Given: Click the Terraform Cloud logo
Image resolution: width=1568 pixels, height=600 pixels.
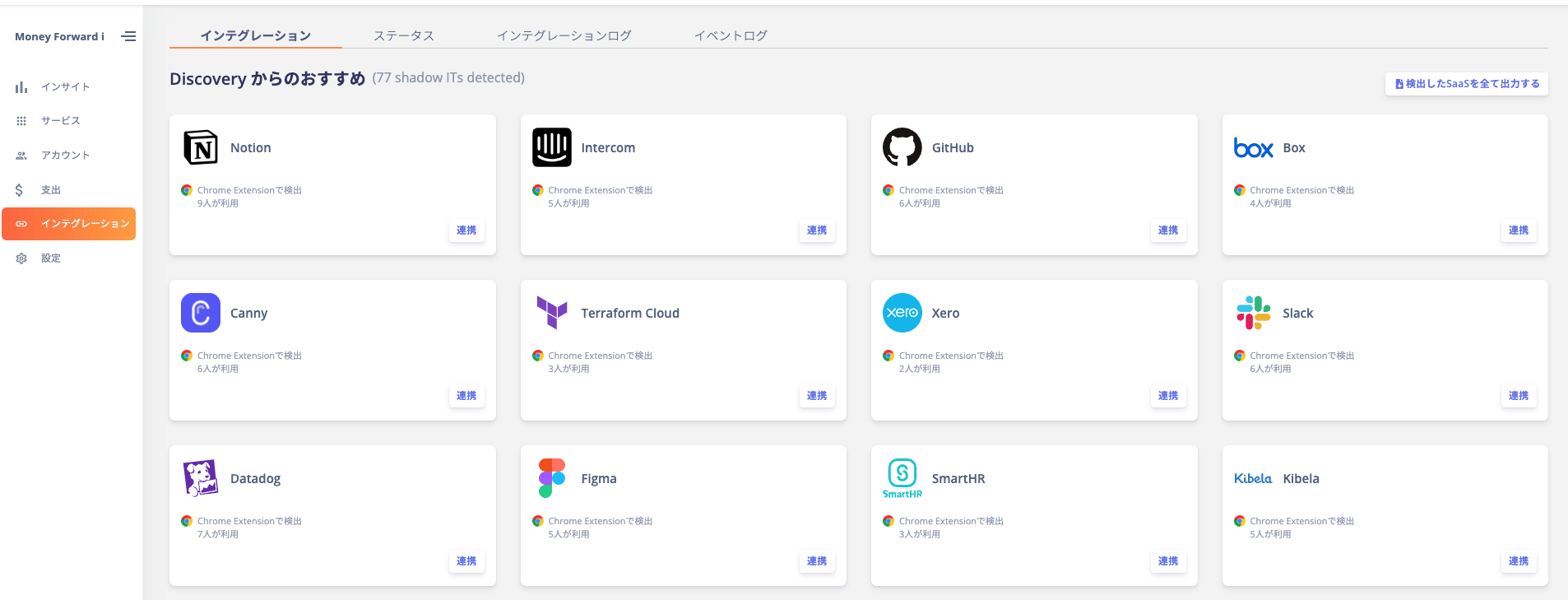Looking at the screenshot, I should (552, 313).
